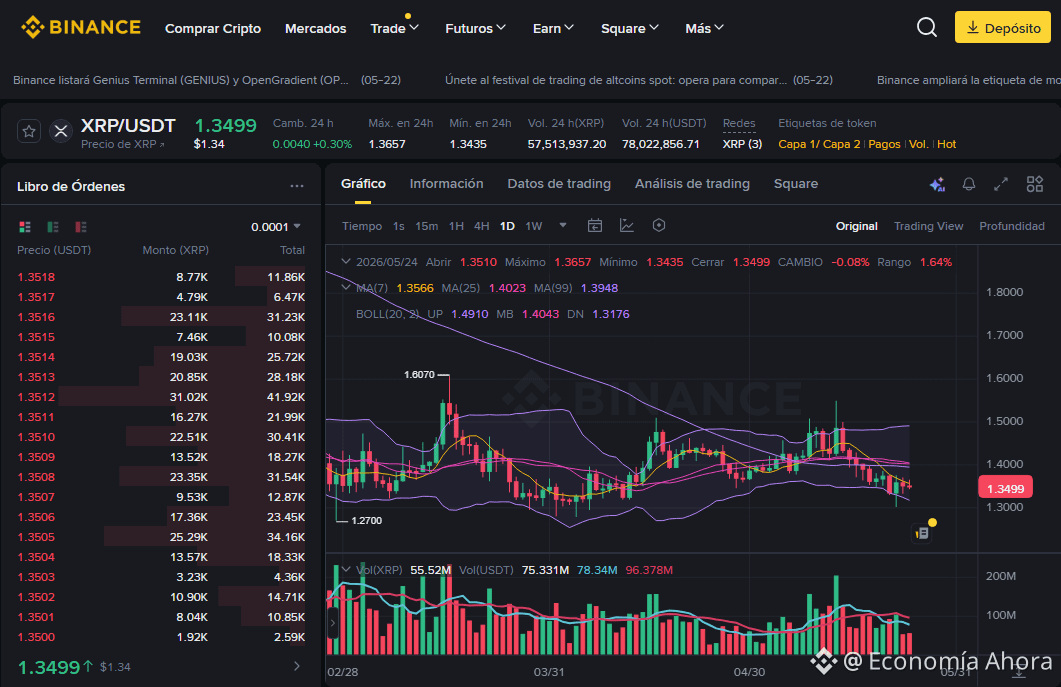Open chart layout grid icon
The height and width of the screenshot is (687, 1061).
[x=1035, y=184]
